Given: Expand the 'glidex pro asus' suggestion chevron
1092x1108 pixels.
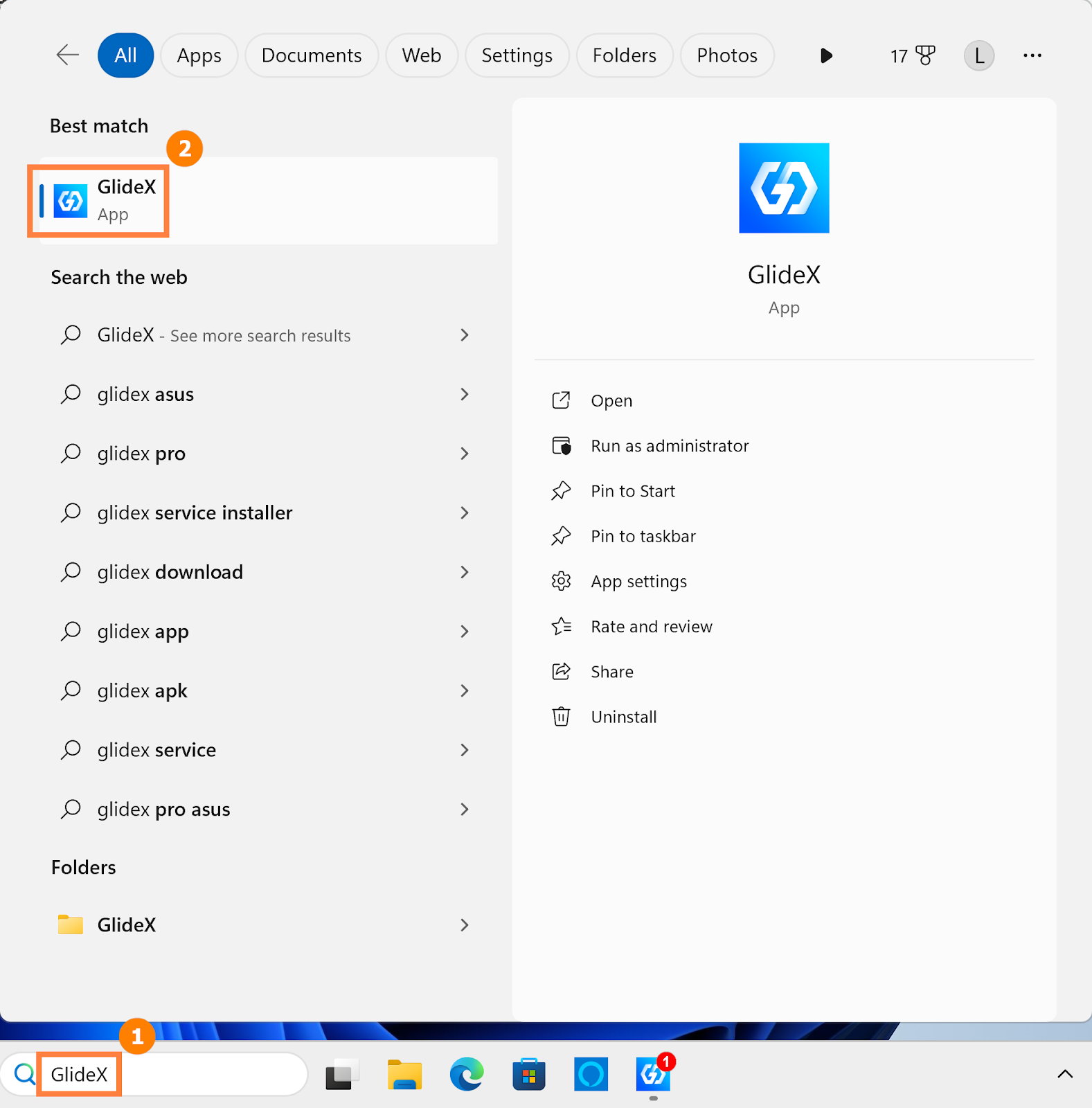Looking at the screenshot, I should 465,809.
